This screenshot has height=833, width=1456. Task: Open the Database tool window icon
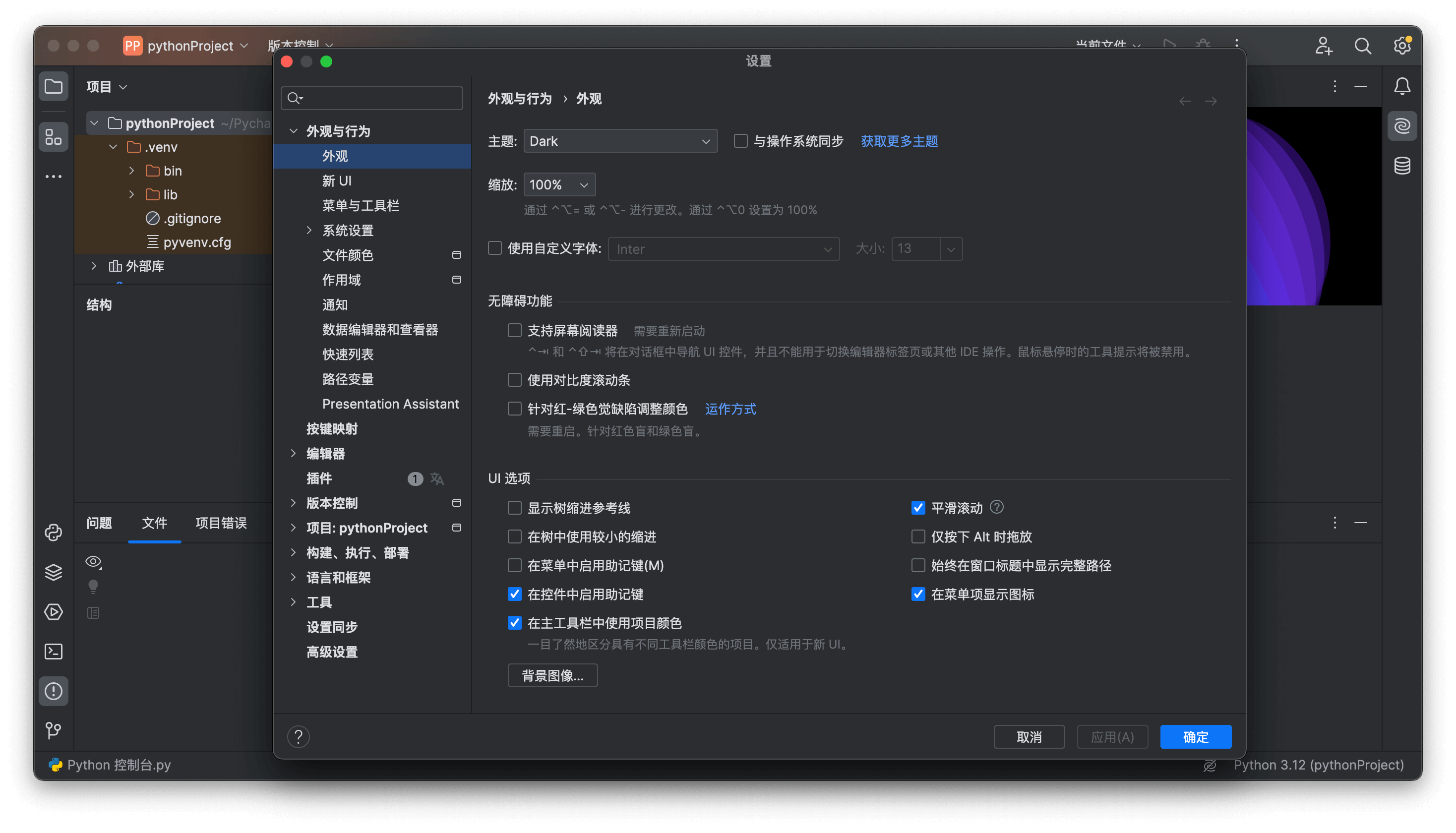point(1401,165)
